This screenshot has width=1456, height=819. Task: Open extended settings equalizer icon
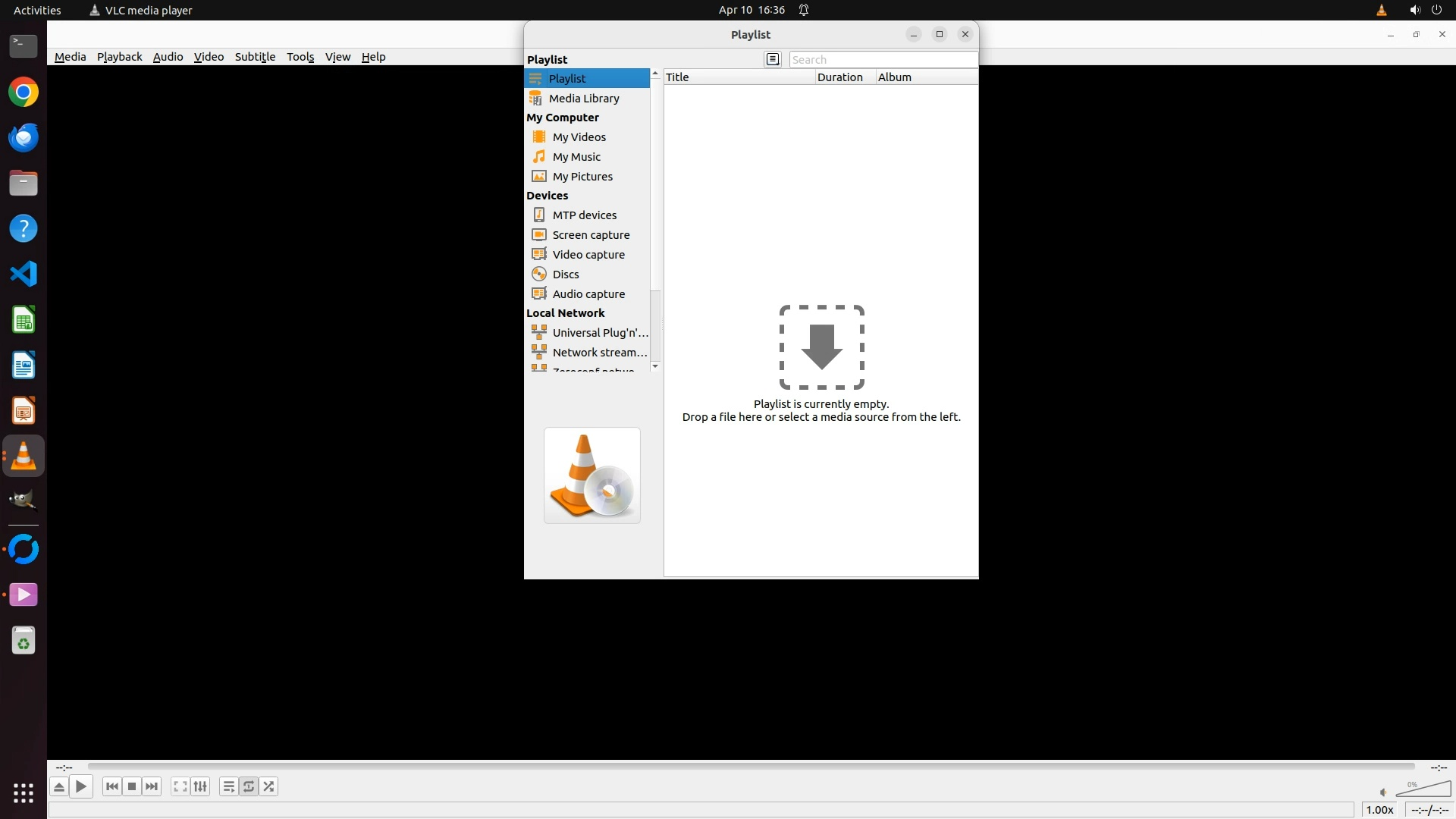200,786
